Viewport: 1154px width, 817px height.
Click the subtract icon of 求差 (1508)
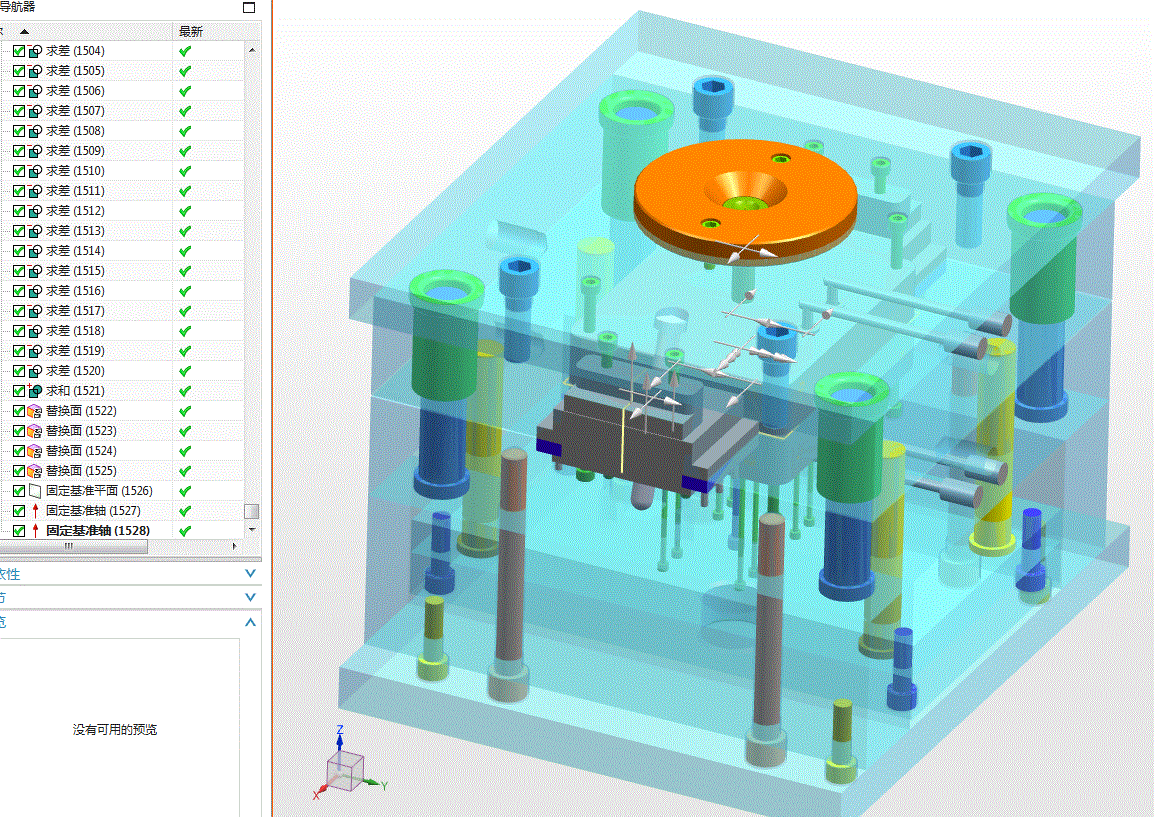35,131
